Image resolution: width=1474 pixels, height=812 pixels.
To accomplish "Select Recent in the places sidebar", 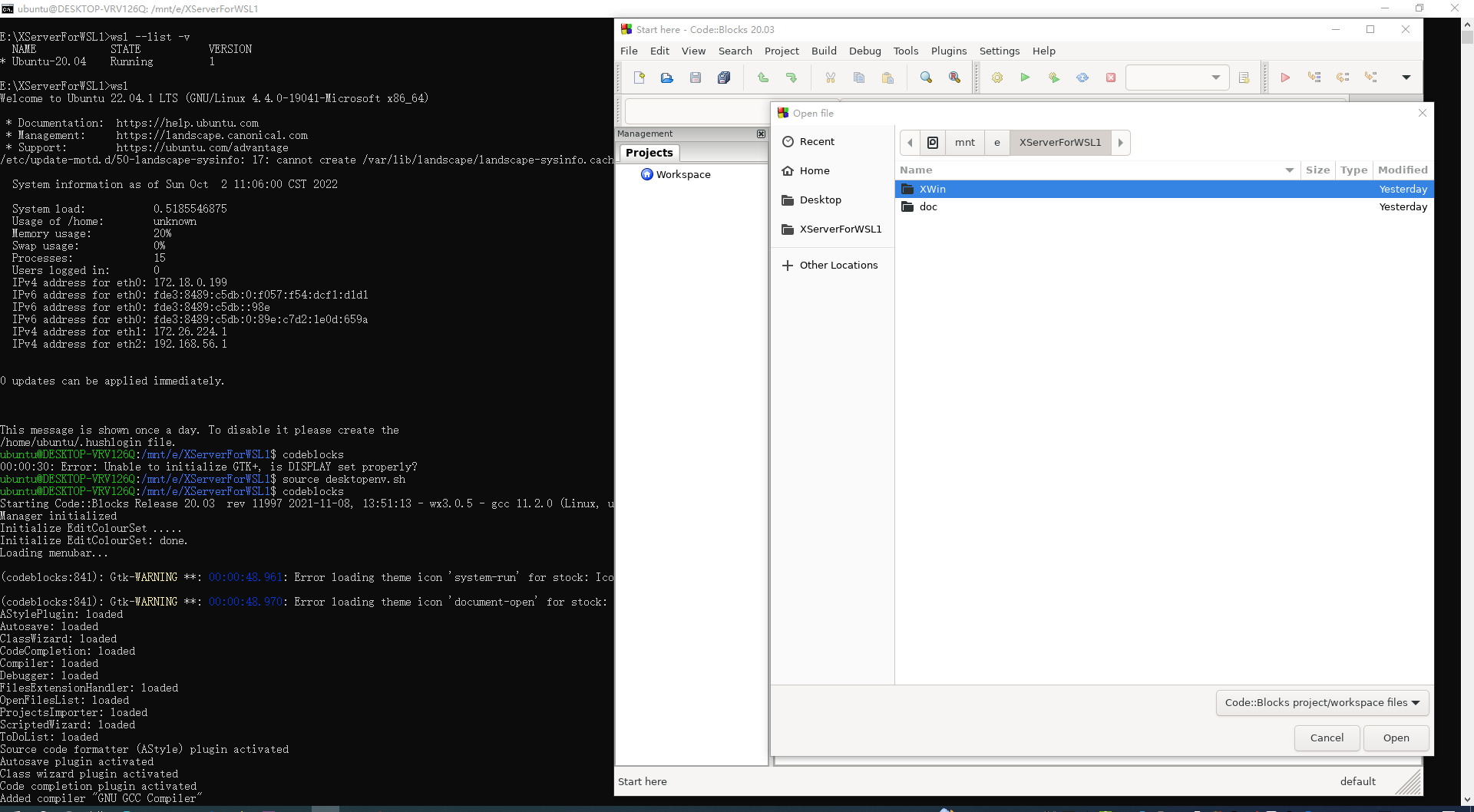I will [832, 142].
